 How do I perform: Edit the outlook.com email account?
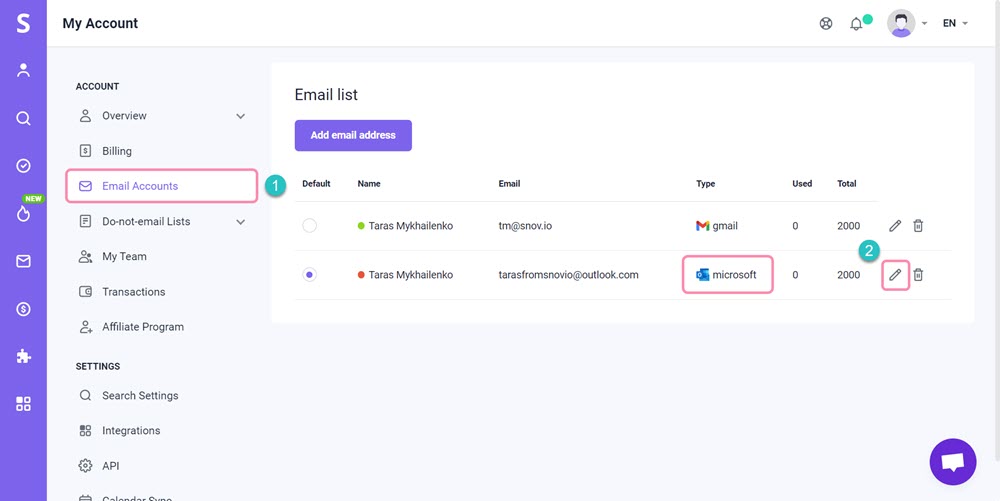click(x=895, y=275)
